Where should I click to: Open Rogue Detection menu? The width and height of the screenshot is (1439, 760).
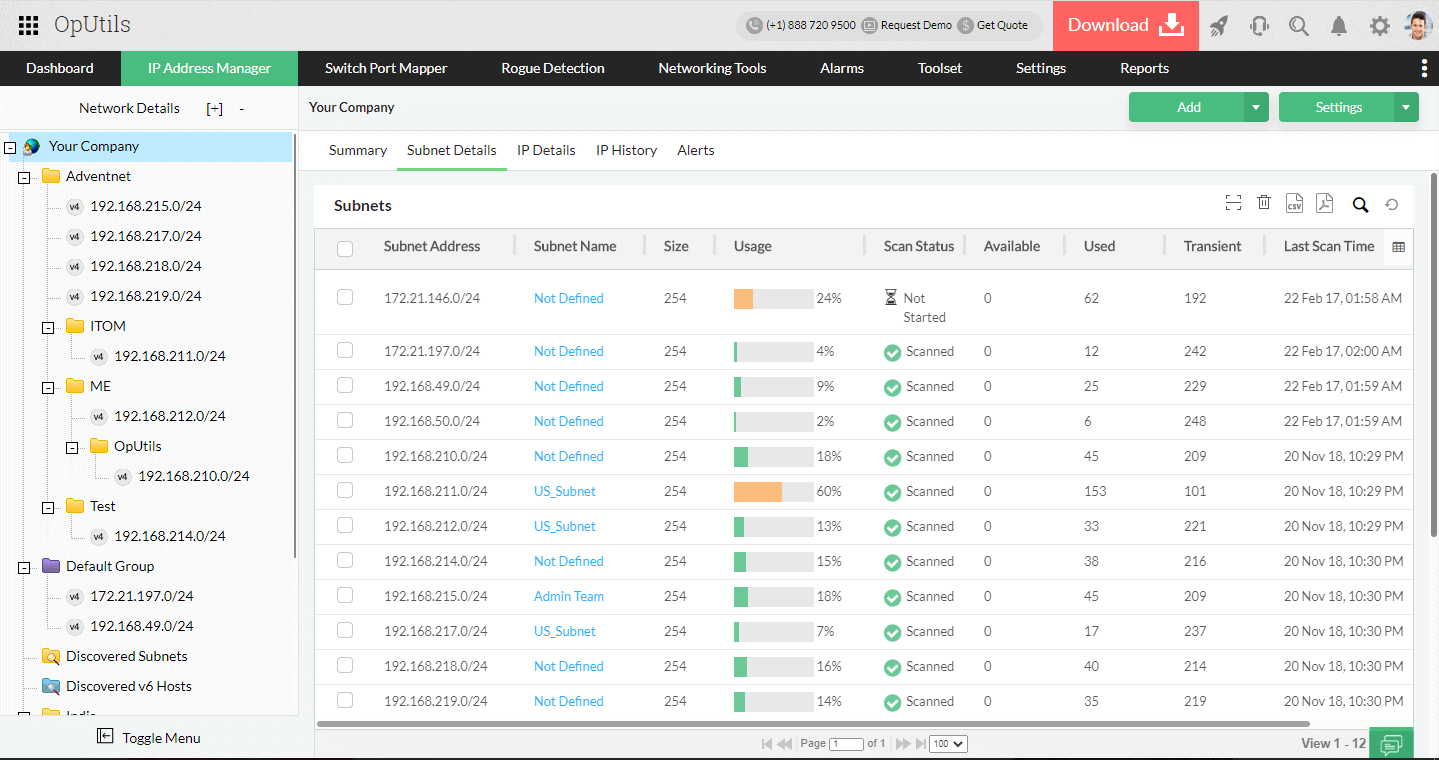click(x=553, y=68)
